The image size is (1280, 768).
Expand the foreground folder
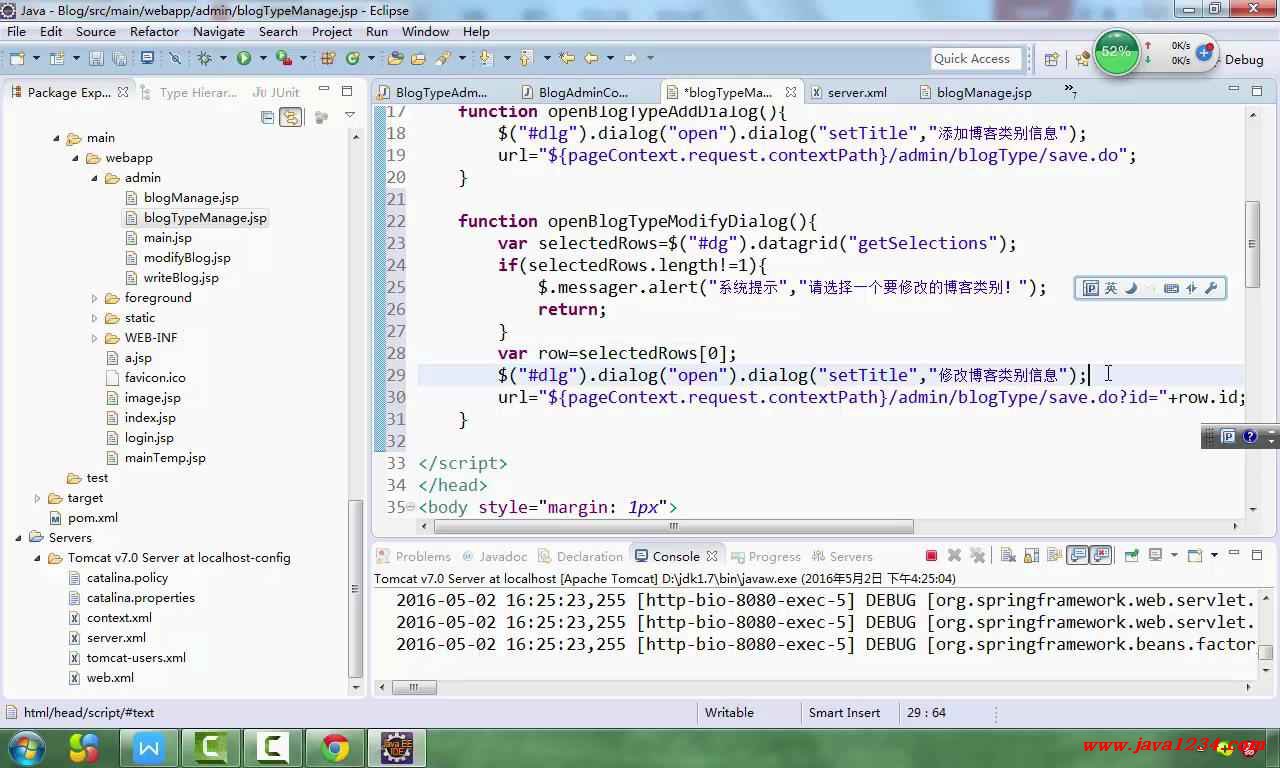pyautogui.click(x=95, y=298)
